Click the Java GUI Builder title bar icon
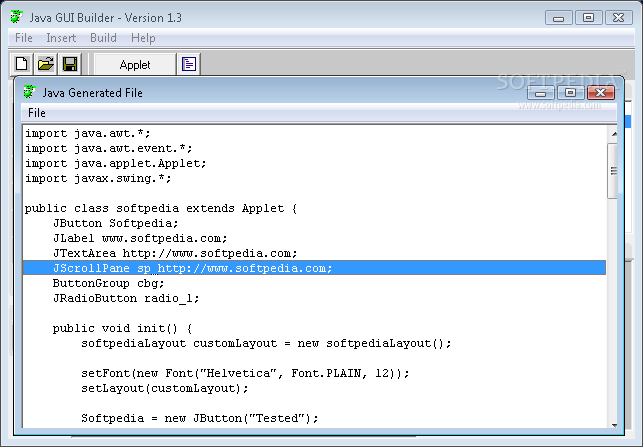The height and width of the screenshot is (447, 643). tap(16, 17)
